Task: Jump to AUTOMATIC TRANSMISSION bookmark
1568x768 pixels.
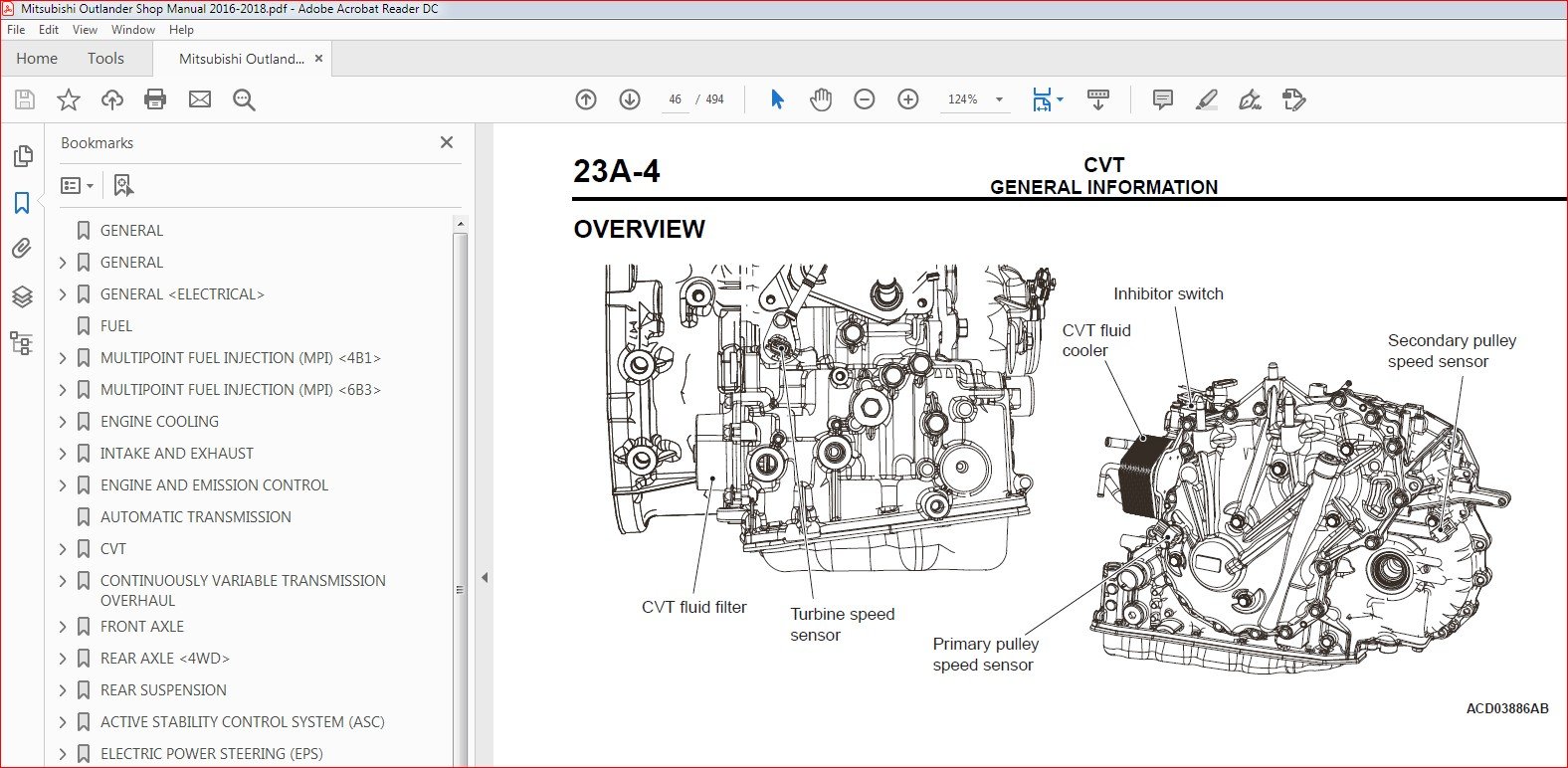Action: [x=196, y=517]
